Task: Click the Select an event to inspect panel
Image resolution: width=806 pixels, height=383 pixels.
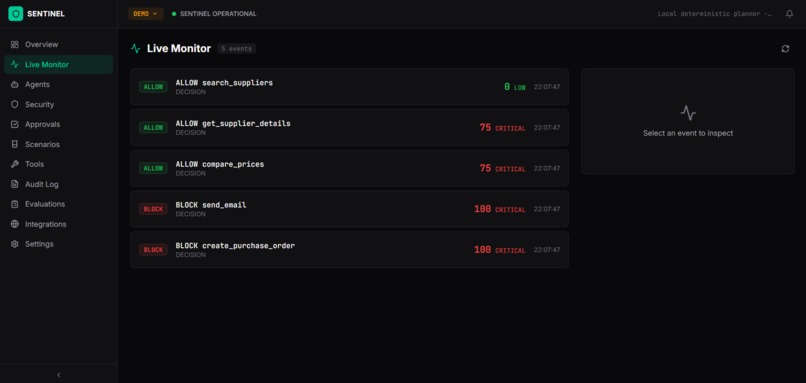Action: click(x=688, y=122)
